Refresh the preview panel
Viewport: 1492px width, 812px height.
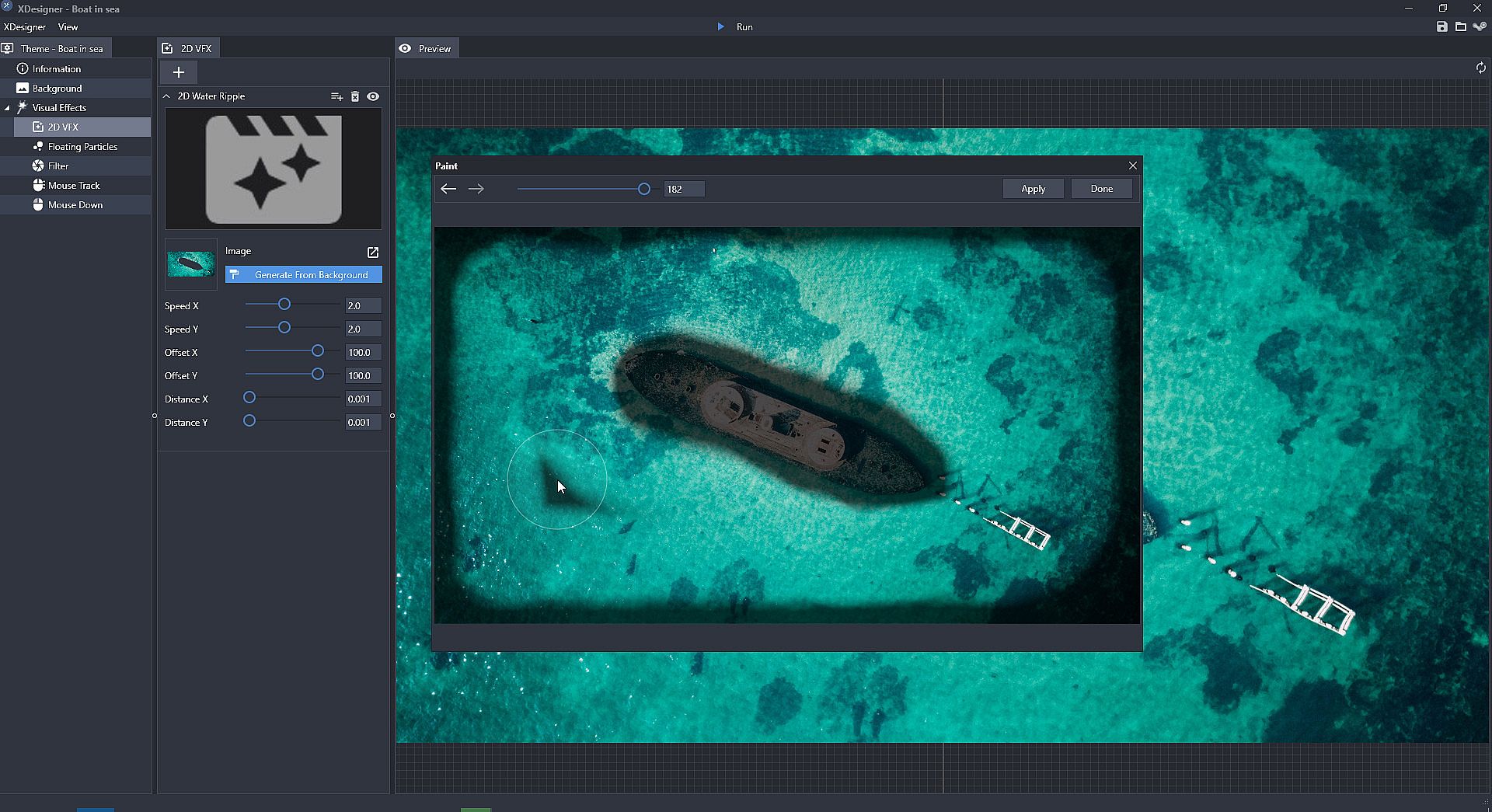click(1480, 68)
